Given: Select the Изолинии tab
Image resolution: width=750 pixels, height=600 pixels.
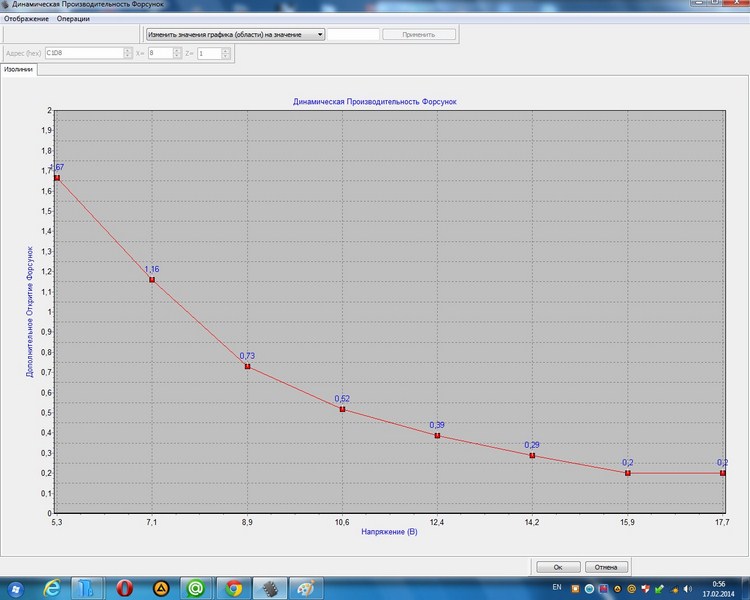Looking at the screenshot, I should [17, 70].
